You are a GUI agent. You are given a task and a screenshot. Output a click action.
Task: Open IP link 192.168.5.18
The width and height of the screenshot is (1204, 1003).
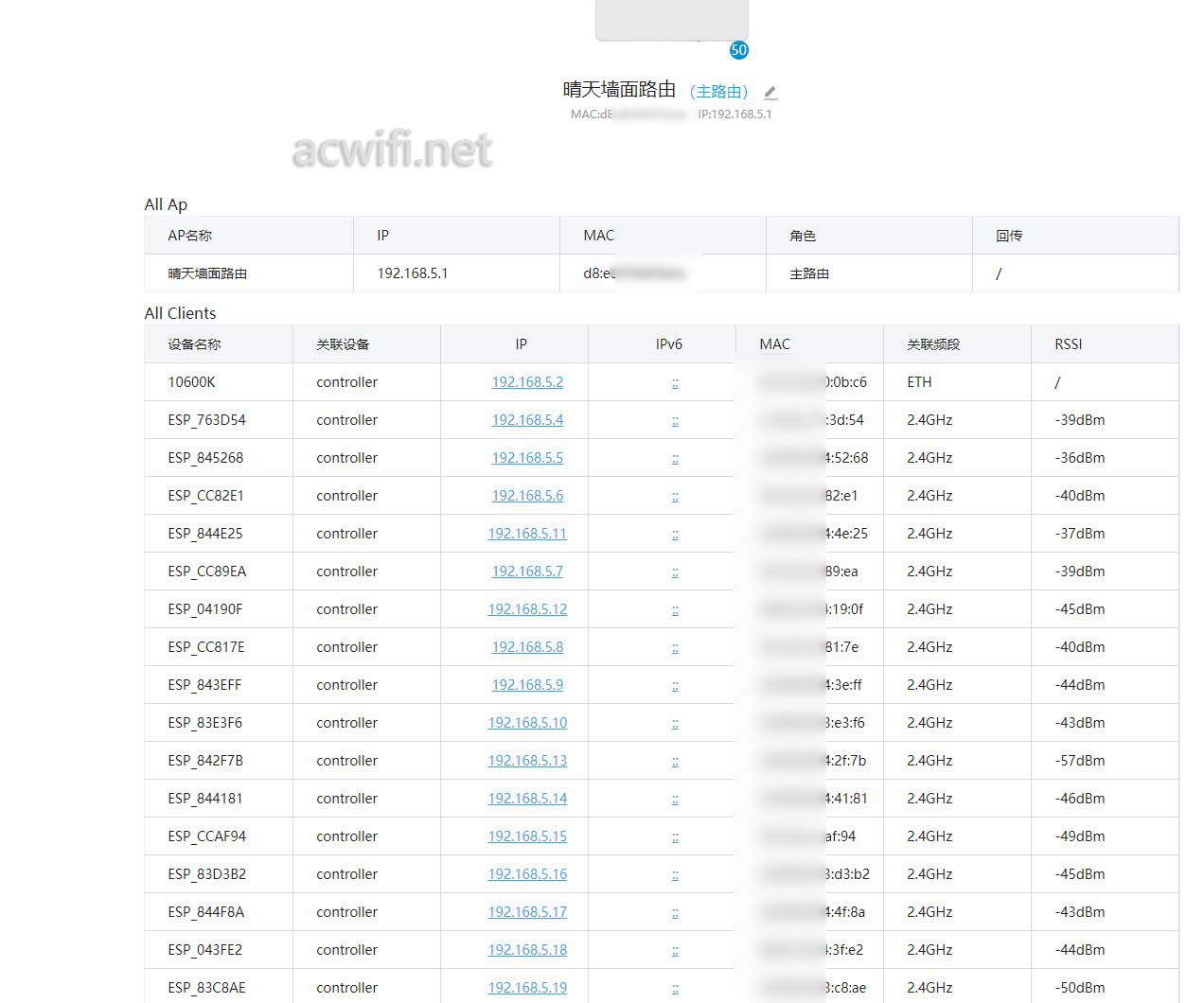pyautogui.click(x=527, y=950)
